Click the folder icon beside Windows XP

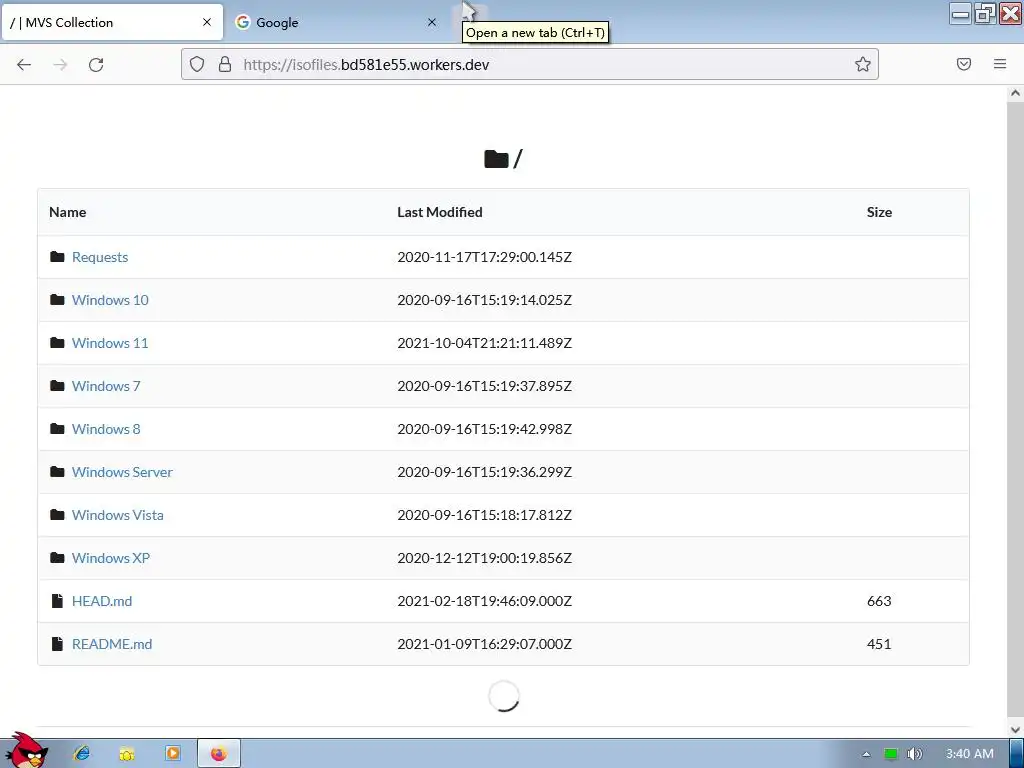coord(57,558)
